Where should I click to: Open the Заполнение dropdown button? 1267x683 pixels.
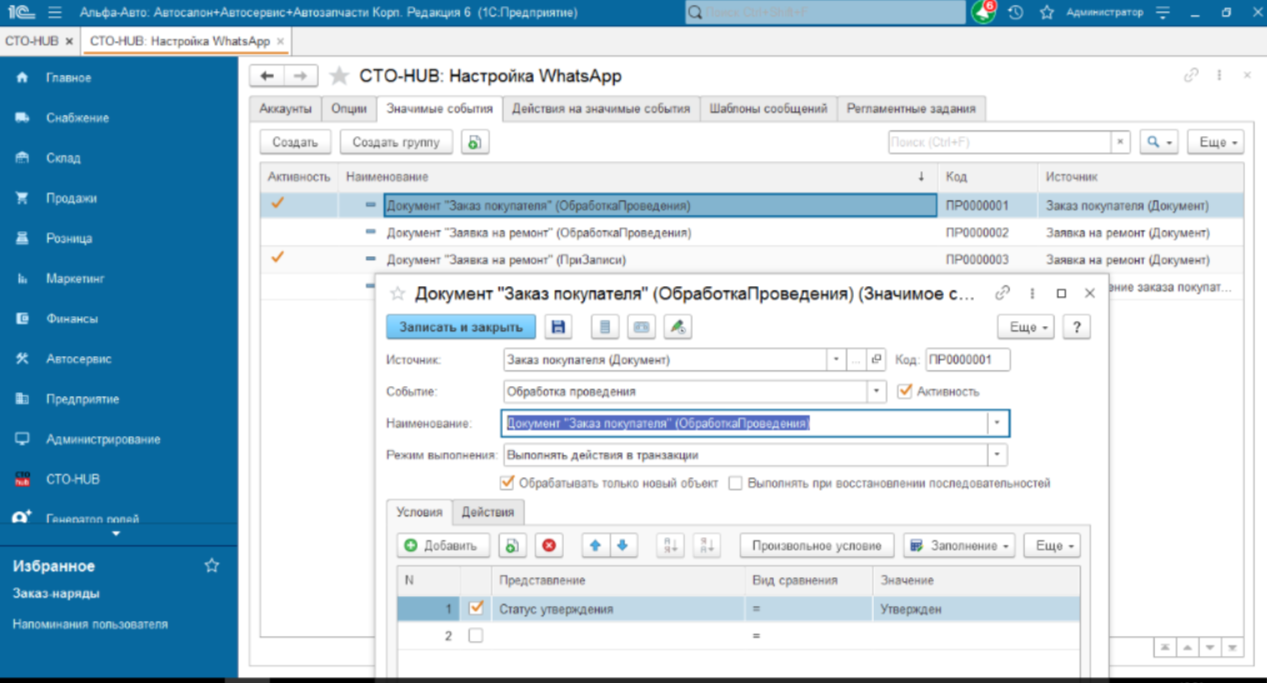pos(959,545)
